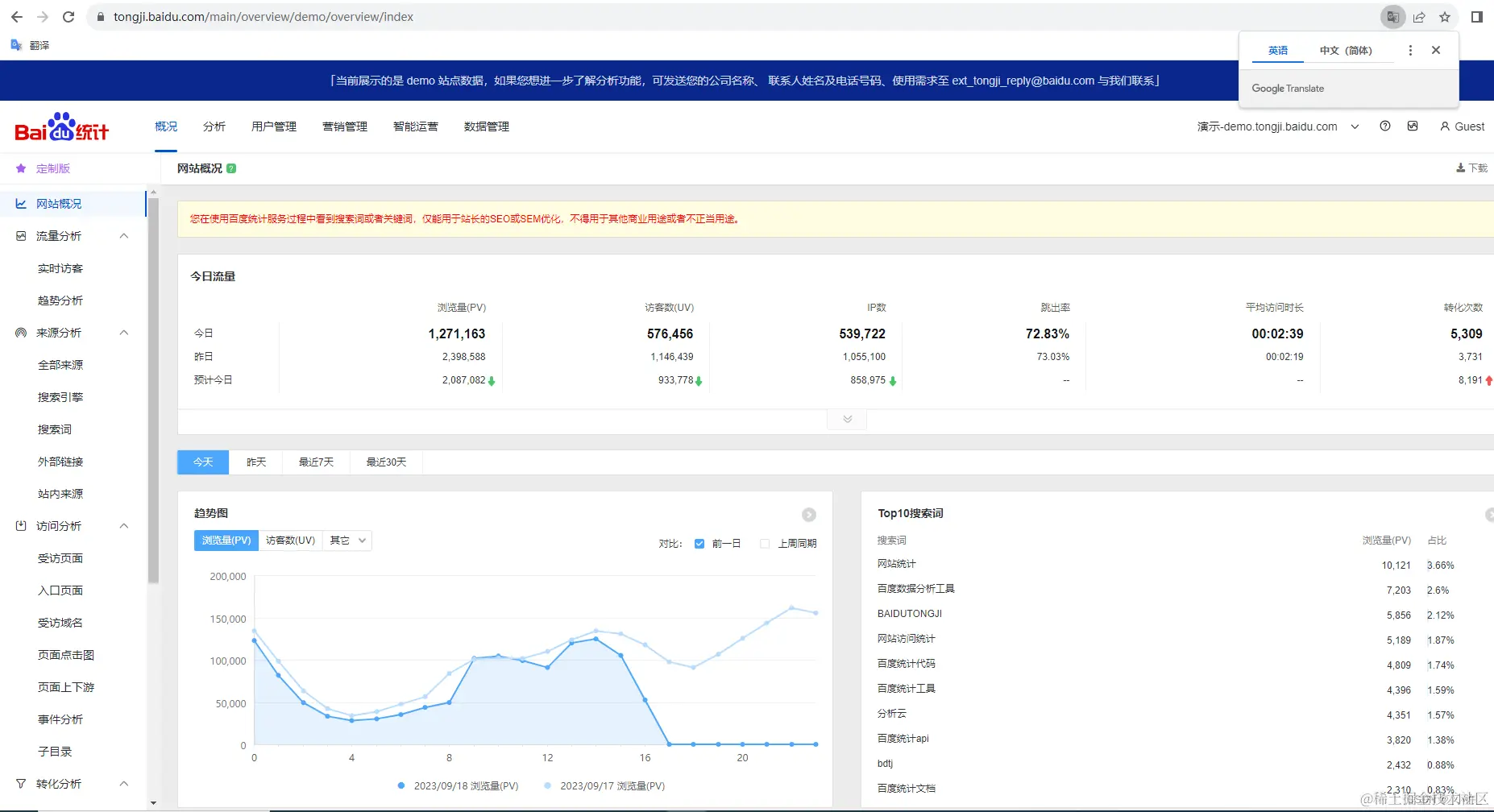Click the share page icon in the address bar
1494x812 pixels.
click(x=1419, y=17)
